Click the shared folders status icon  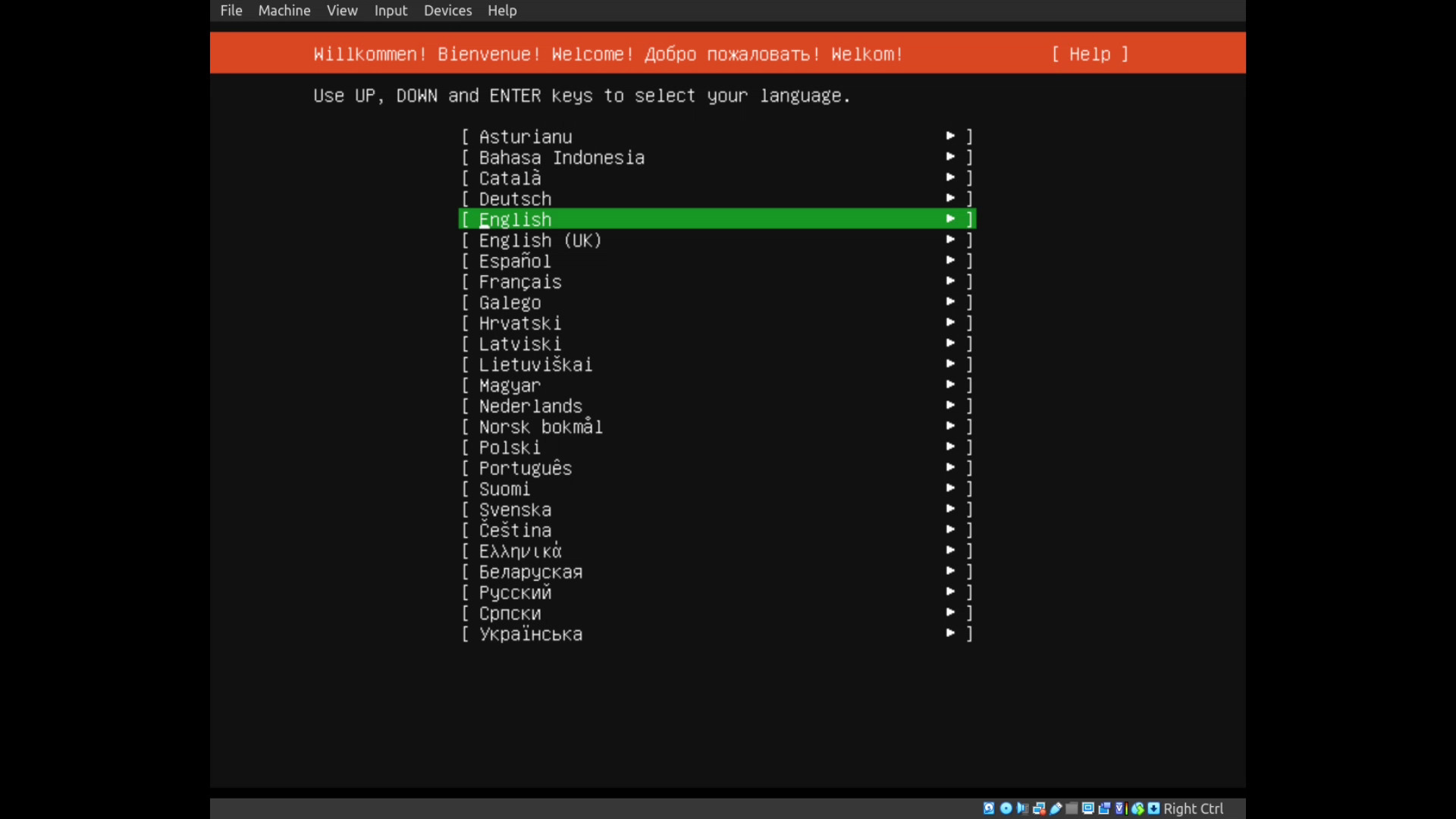pyautogui.click(x=1072, y=808)
